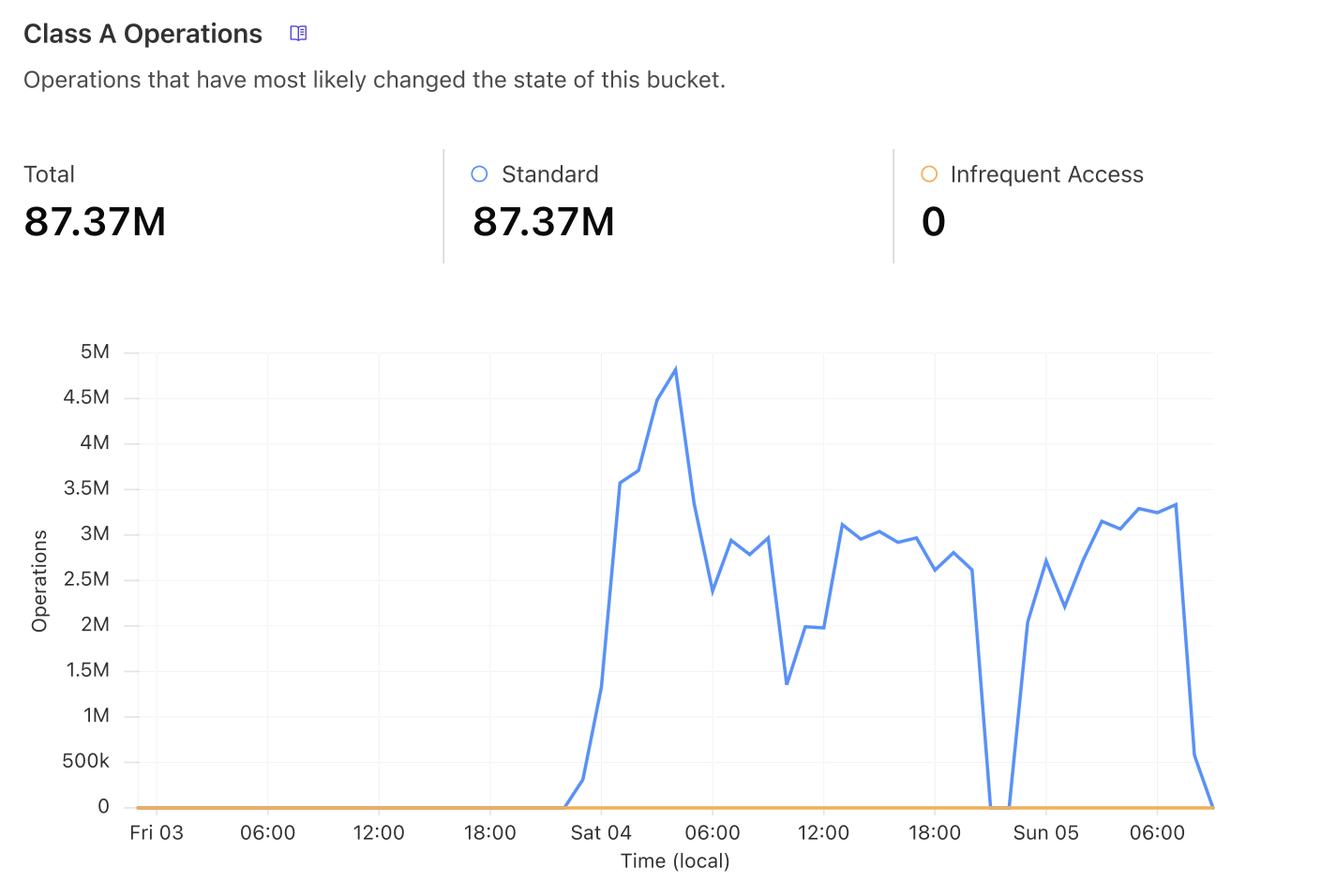Click the blue Standard legend circle

[479, 174]
